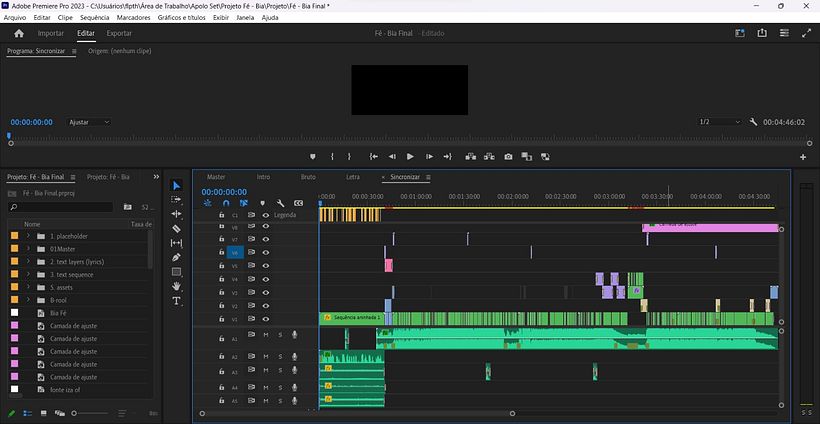Open the Button Editor plus icon

coord(803,157)
